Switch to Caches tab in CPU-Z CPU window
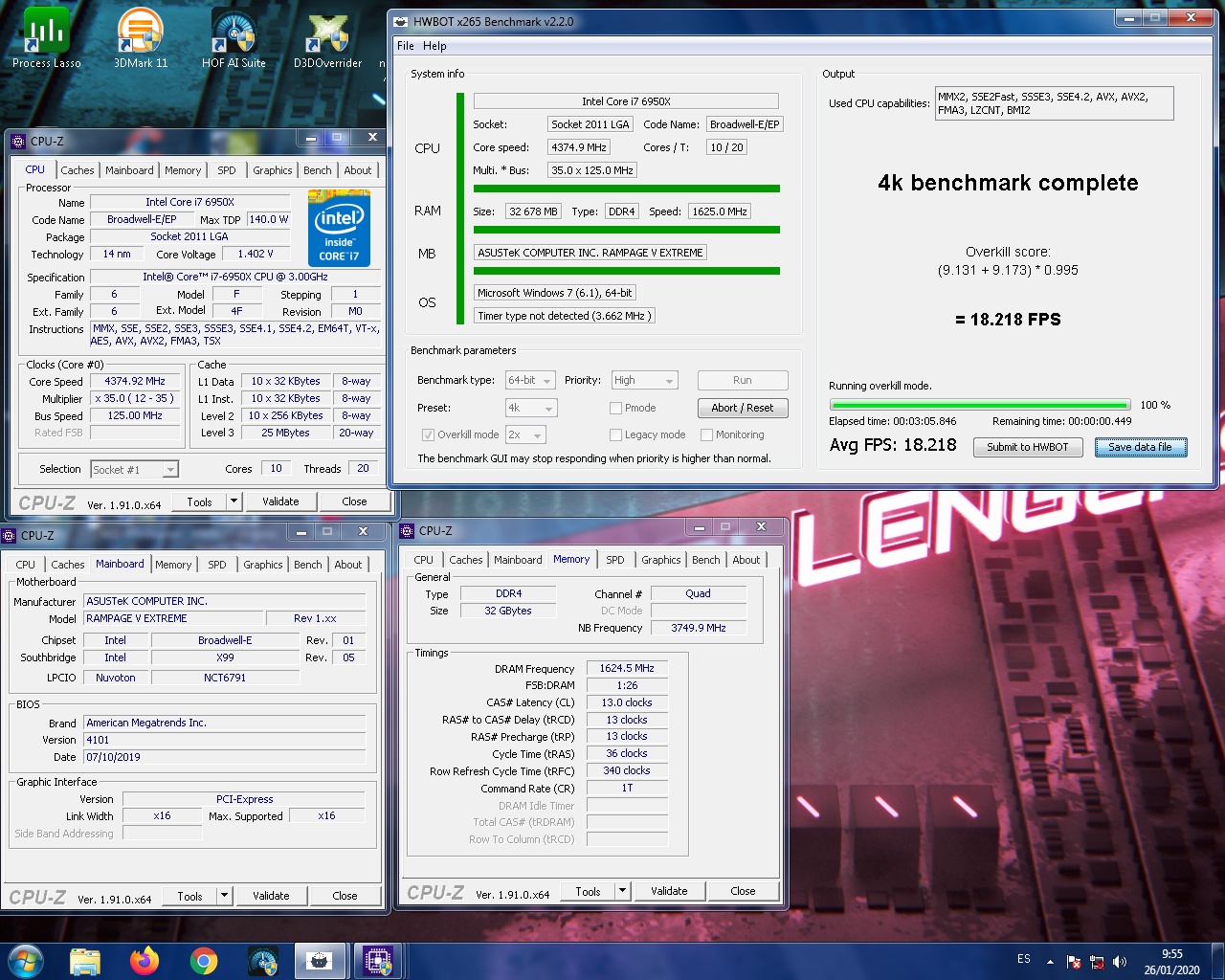Screen dimensions: 1225x980 pyautogui.click(x=78, y=170)
